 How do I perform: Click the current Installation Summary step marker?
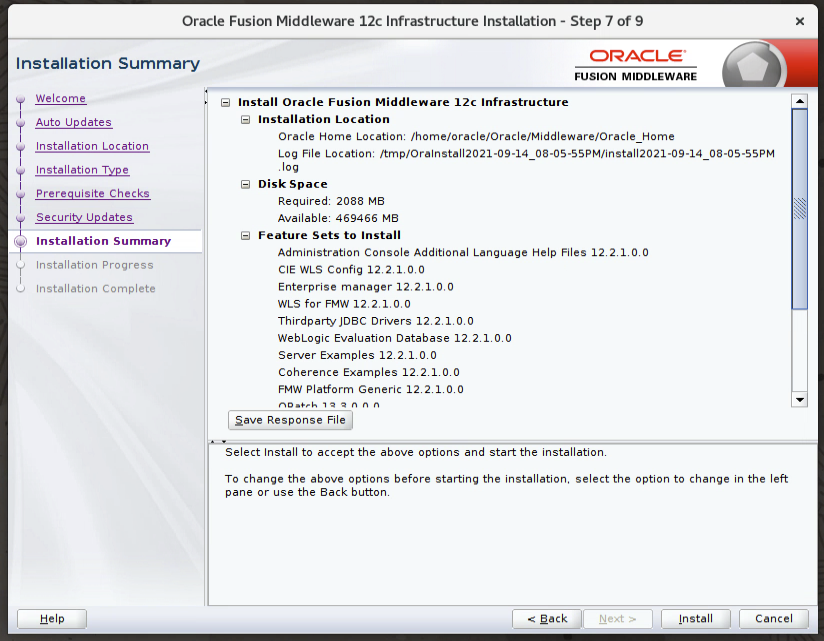(20, 241)
